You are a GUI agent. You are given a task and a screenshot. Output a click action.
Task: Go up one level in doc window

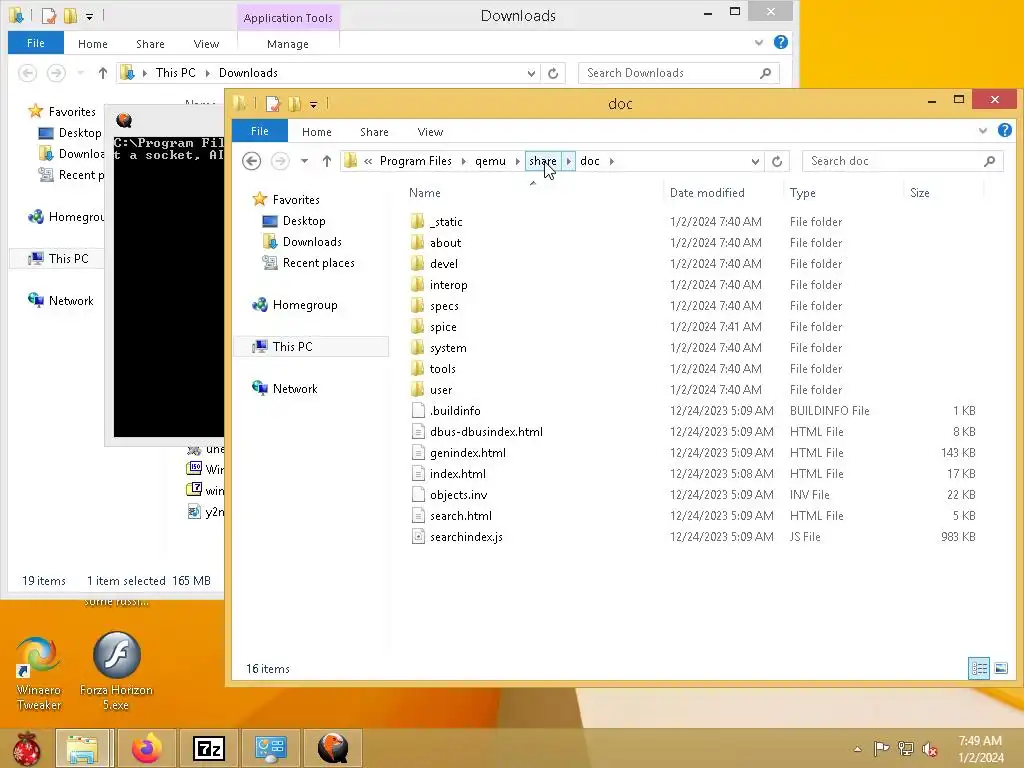click(x=327, y=161)
